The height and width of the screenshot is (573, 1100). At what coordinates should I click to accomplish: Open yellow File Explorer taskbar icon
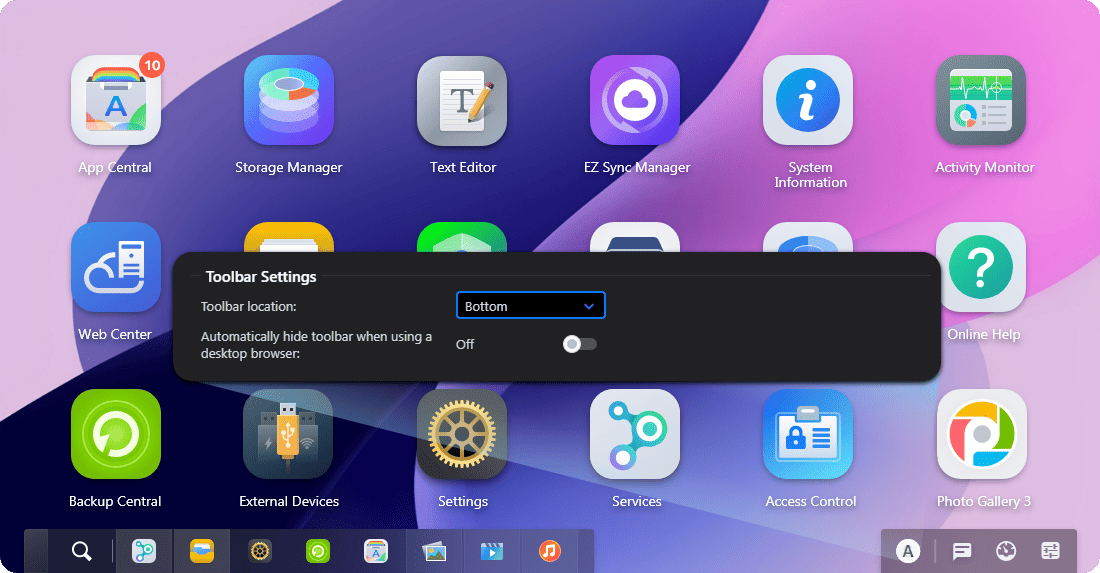(x=202, y=551)
